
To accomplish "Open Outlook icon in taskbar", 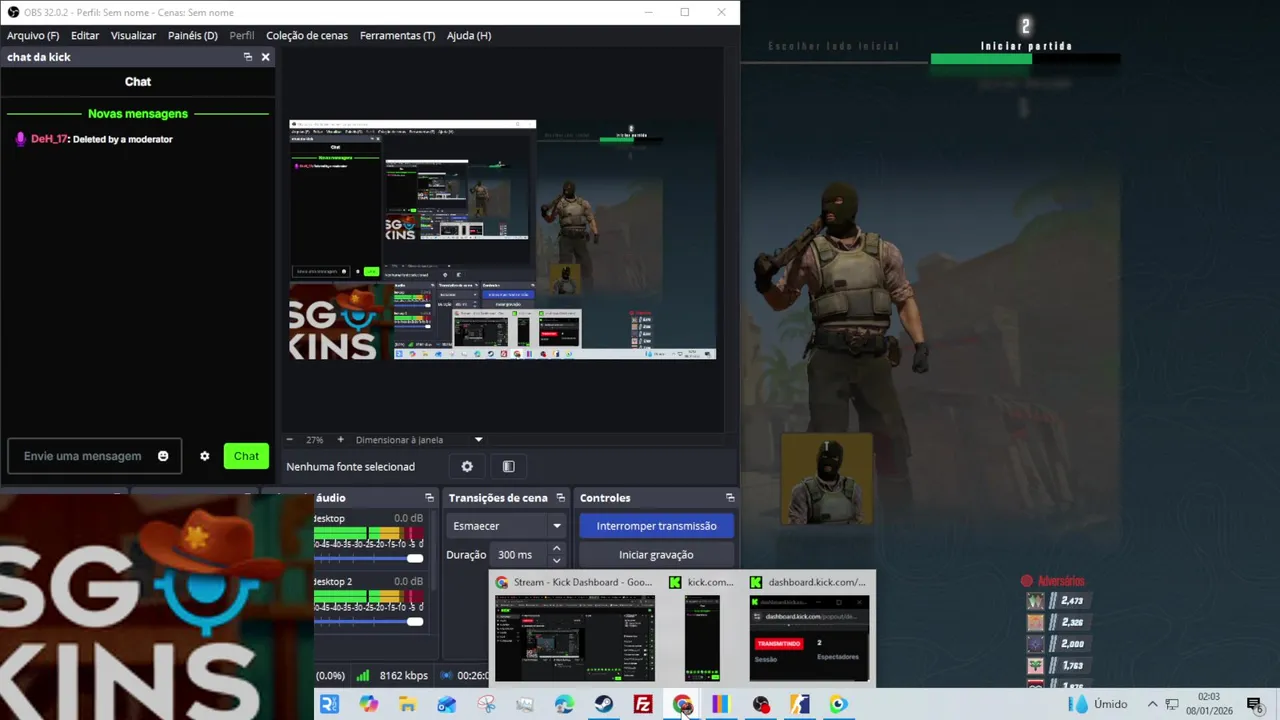I will click(446, 704).
